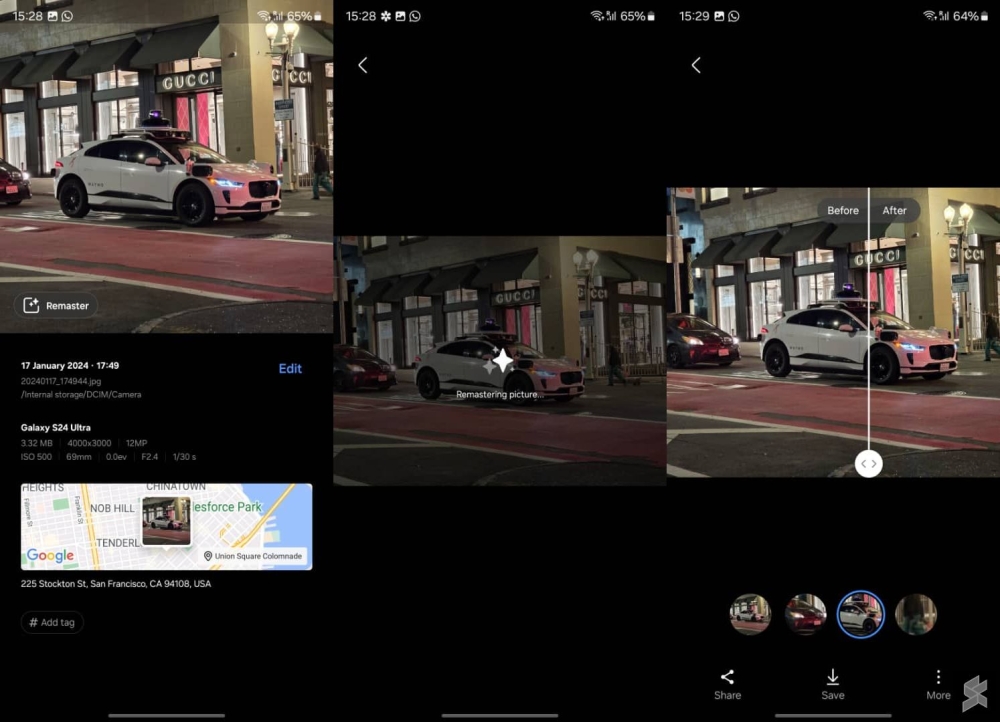This screenshot has width=1000, height=722.
Task: Tap the battery 64% indicator
Action: click(x=970, y=16)
